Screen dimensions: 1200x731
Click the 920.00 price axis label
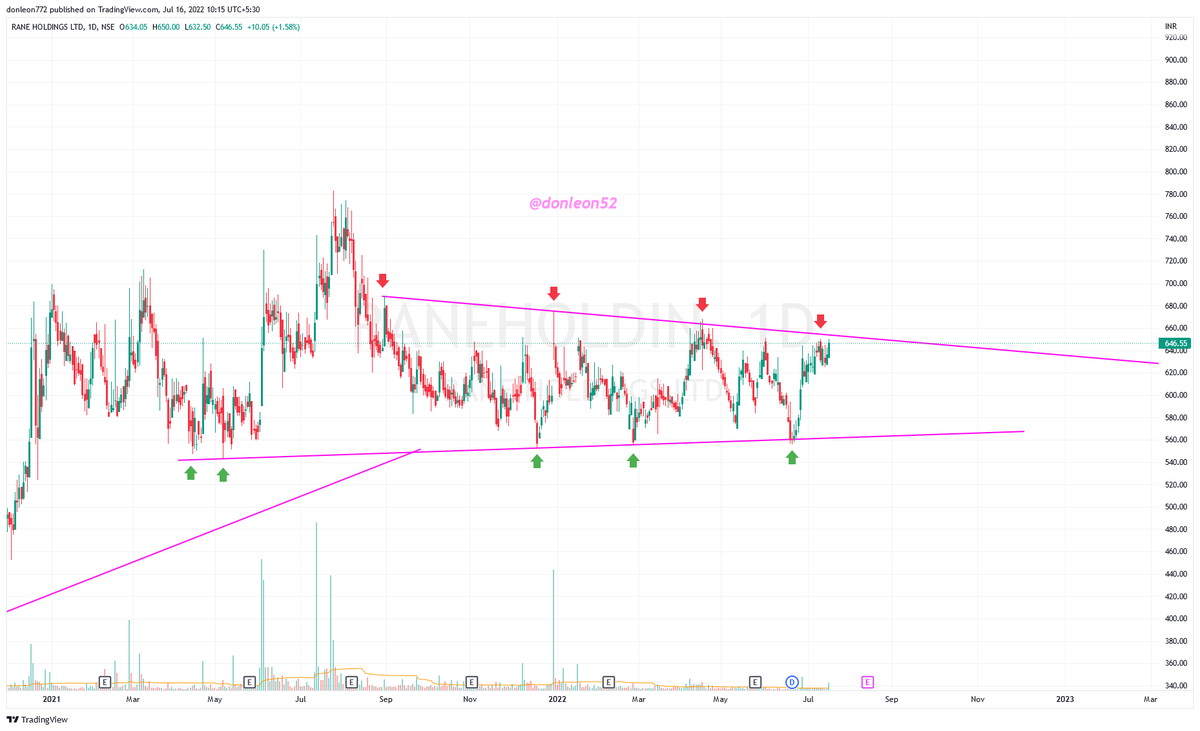pyautogui.click(x=1174, y=38)
